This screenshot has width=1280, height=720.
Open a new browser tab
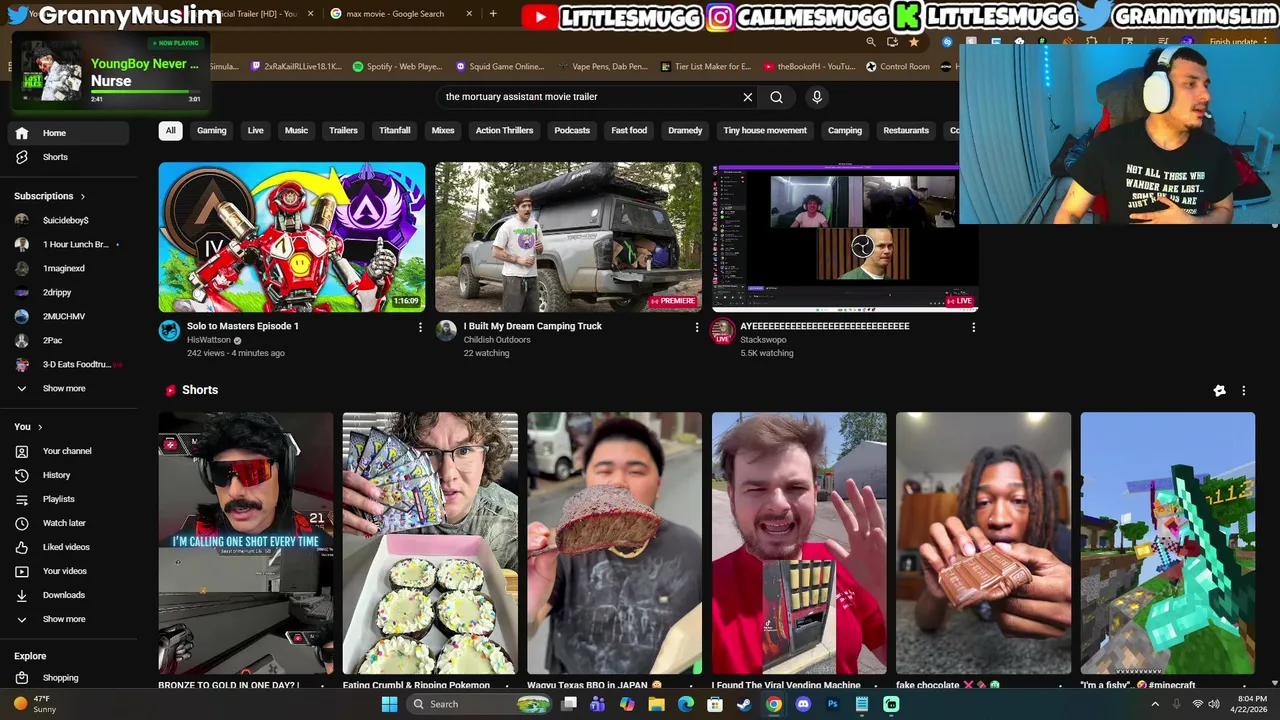coord(493,14)
